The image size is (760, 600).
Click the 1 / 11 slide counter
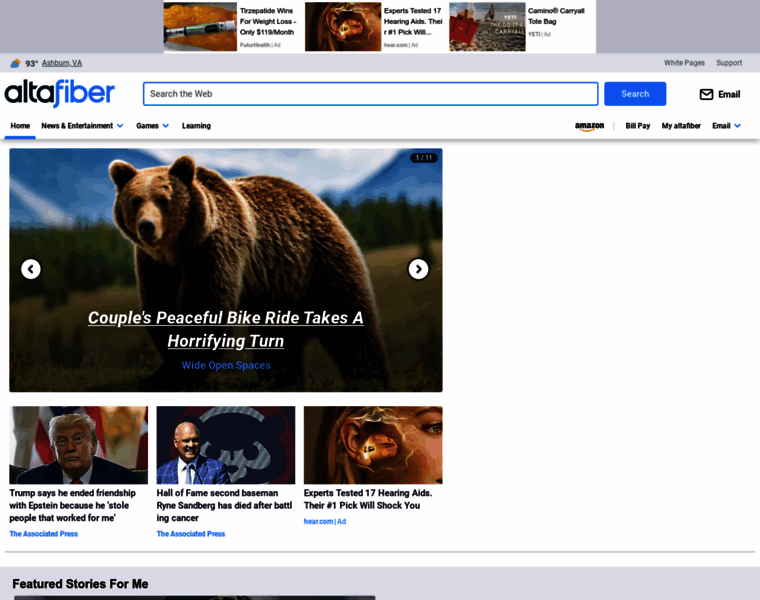(424, 158)
